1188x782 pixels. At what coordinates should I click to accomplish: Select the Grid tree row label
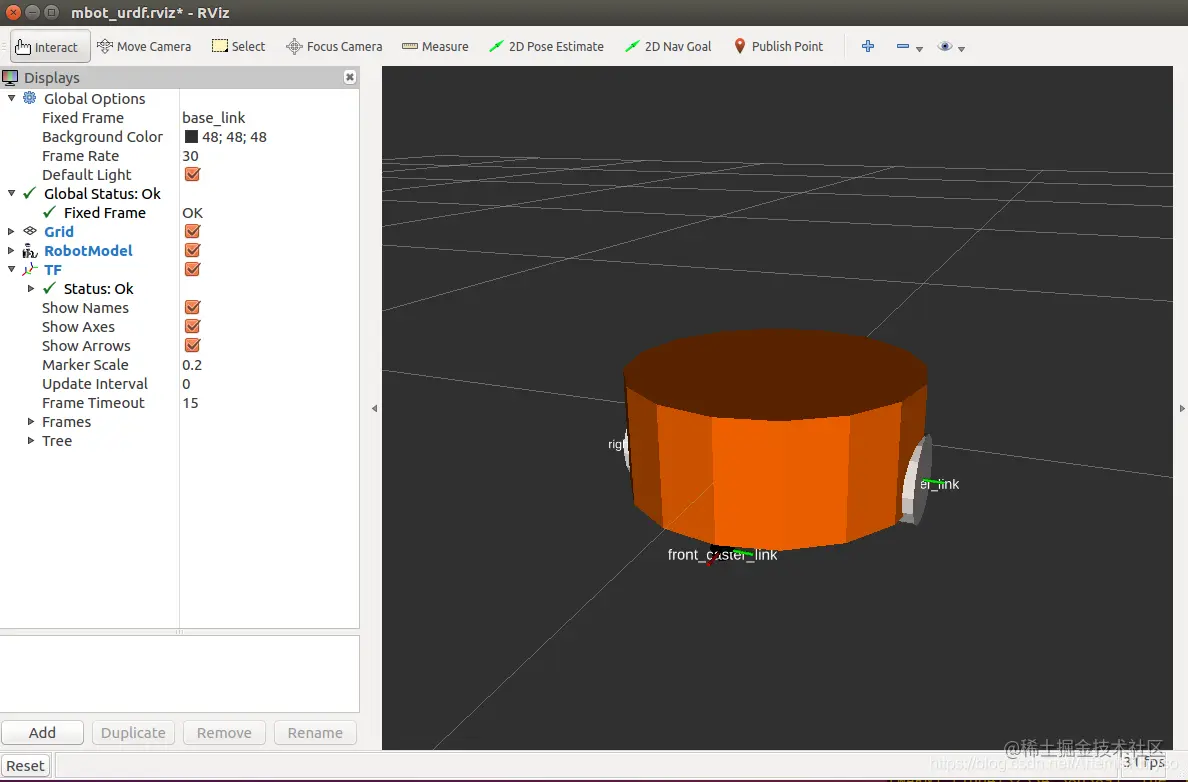click(58, 231)
